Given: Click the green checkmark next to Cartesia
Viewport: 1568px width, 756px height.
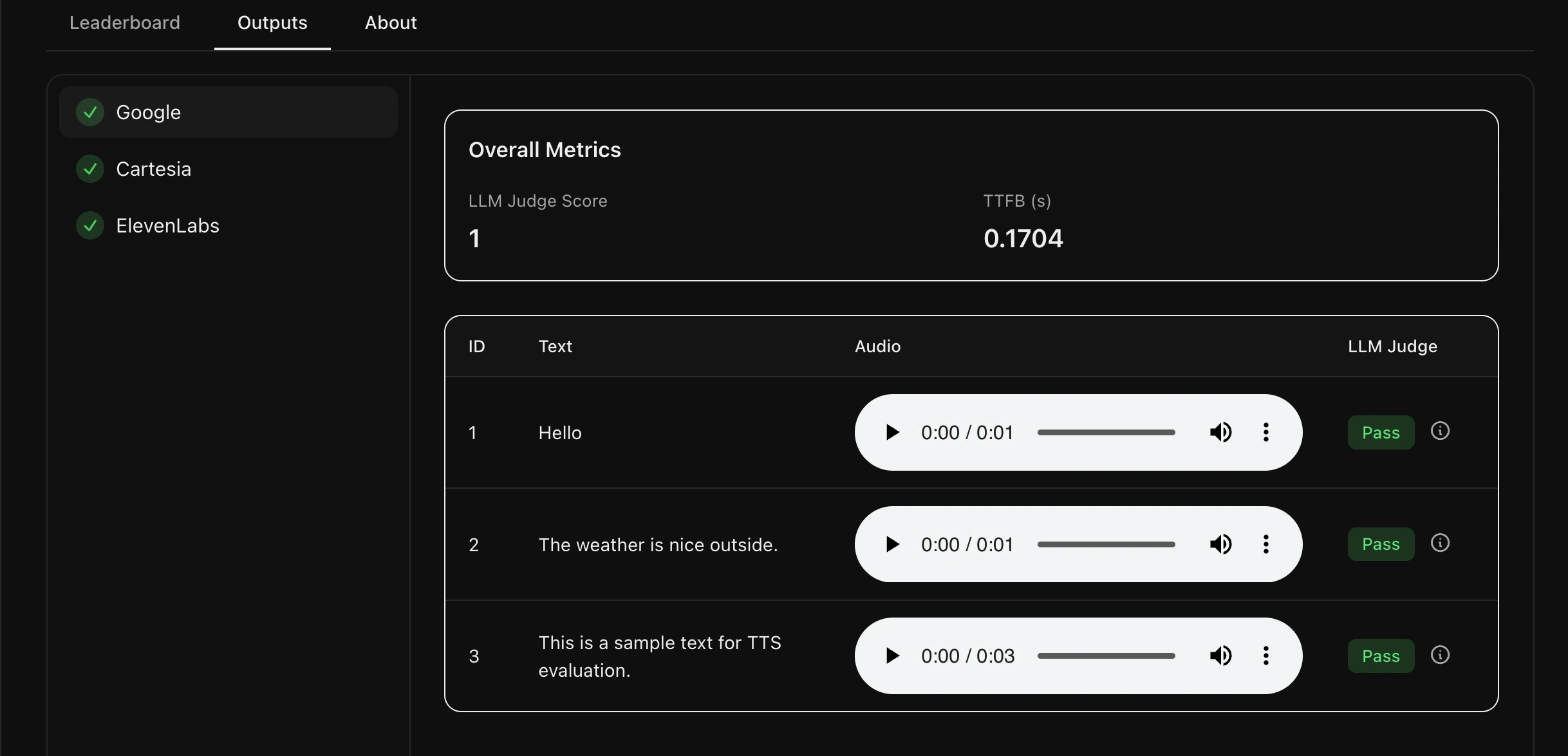Looking at the screenshot, I should [x=89, y=169].
